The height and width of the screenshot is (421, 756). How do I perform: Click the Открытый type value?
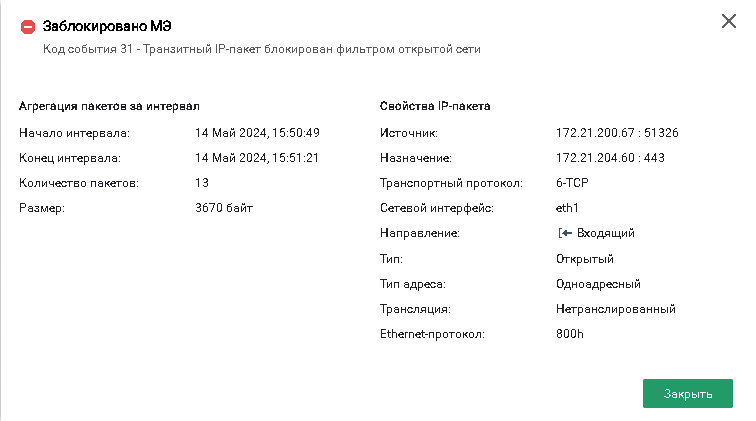585,259
